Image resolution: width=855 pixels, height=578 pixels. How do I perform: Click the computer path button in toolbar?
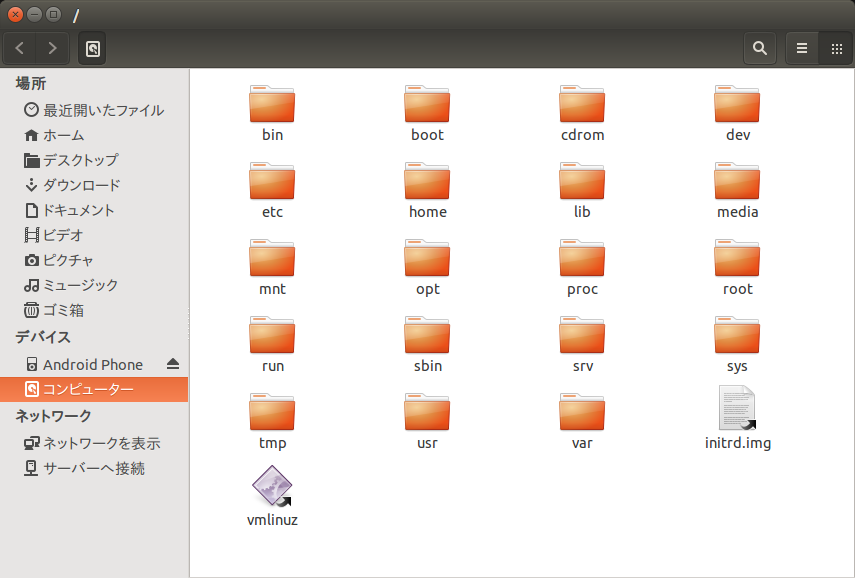(92, 49)
